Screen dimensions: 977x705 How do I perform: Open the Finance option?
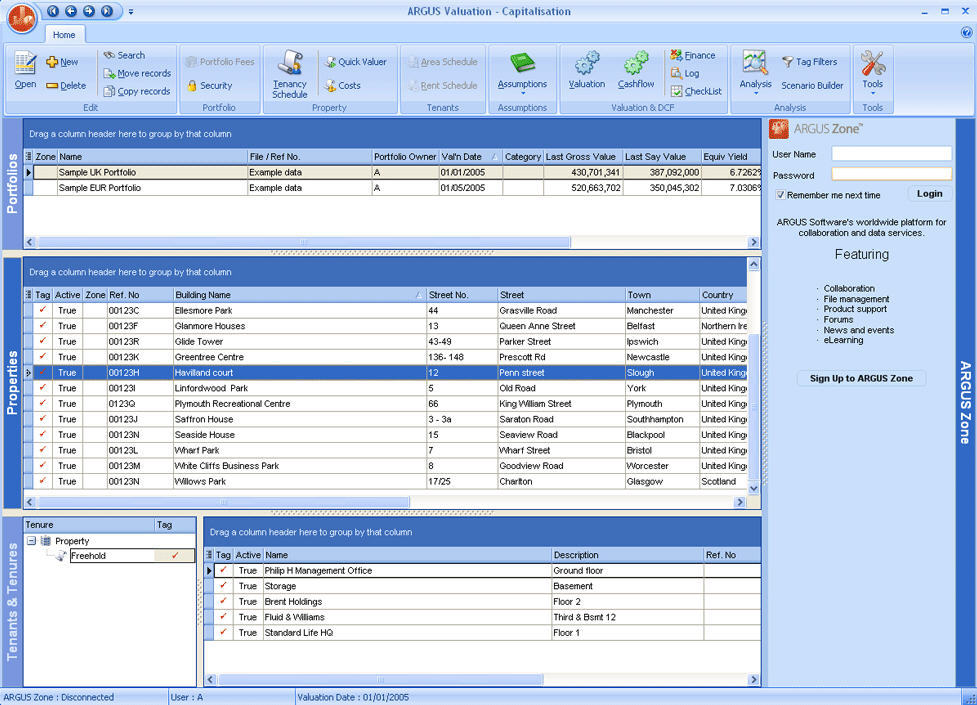pyautogui.click(x=693, y=55)
